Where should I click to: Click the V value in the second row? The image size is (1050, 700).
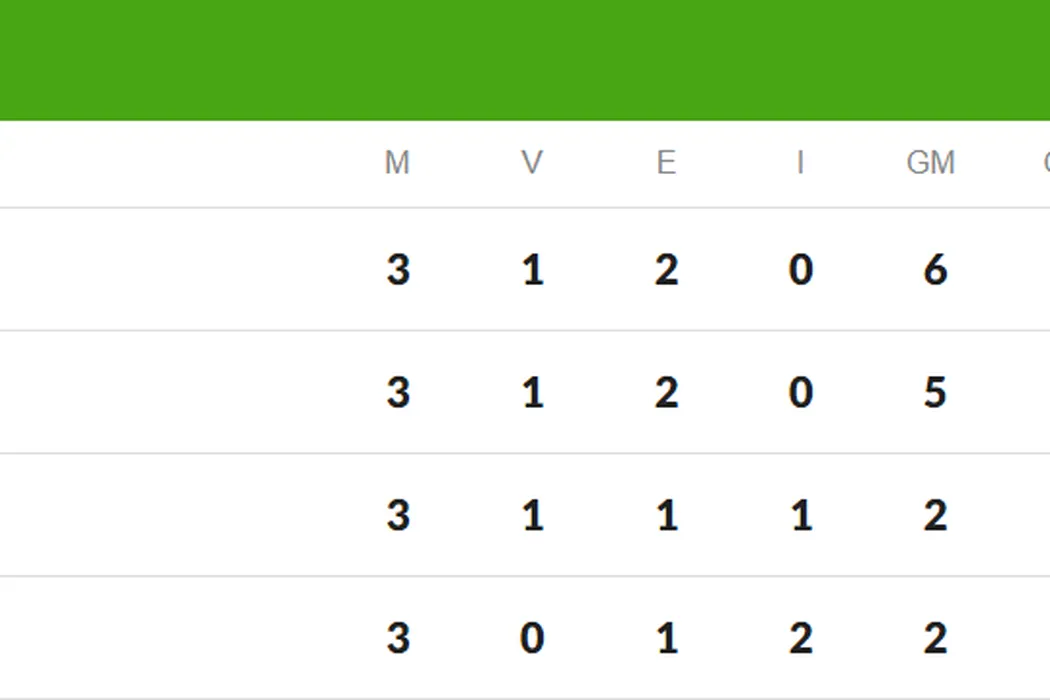[532, 393]
